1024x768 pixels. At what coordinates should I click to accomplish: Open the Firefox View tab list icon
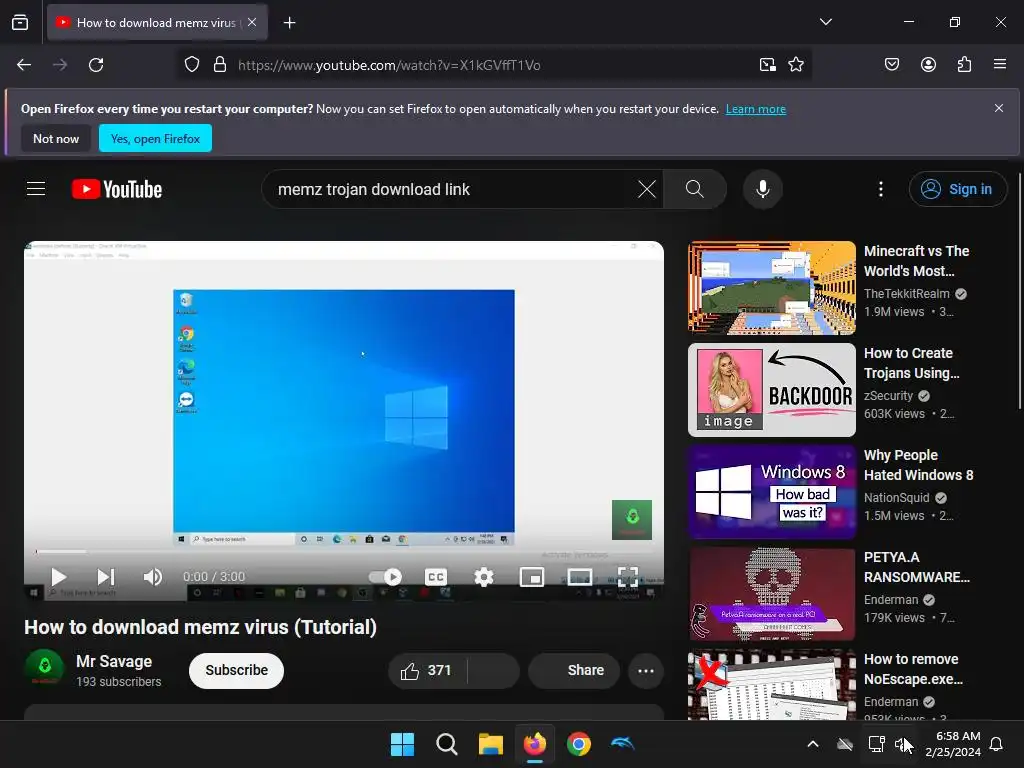[20, 22]
